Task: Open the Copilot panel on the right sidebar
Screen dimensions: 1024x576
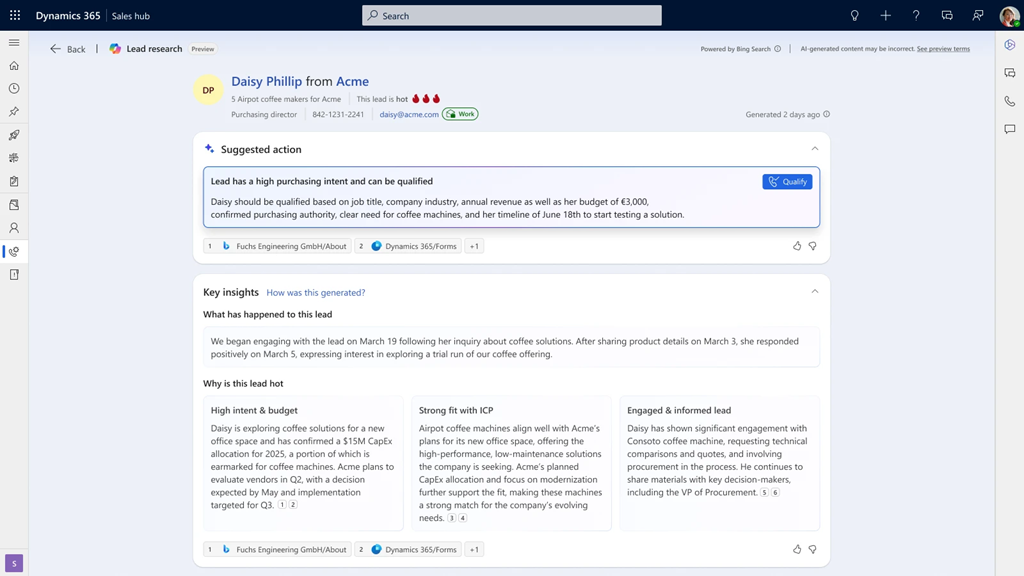Action: [1010, 44]
